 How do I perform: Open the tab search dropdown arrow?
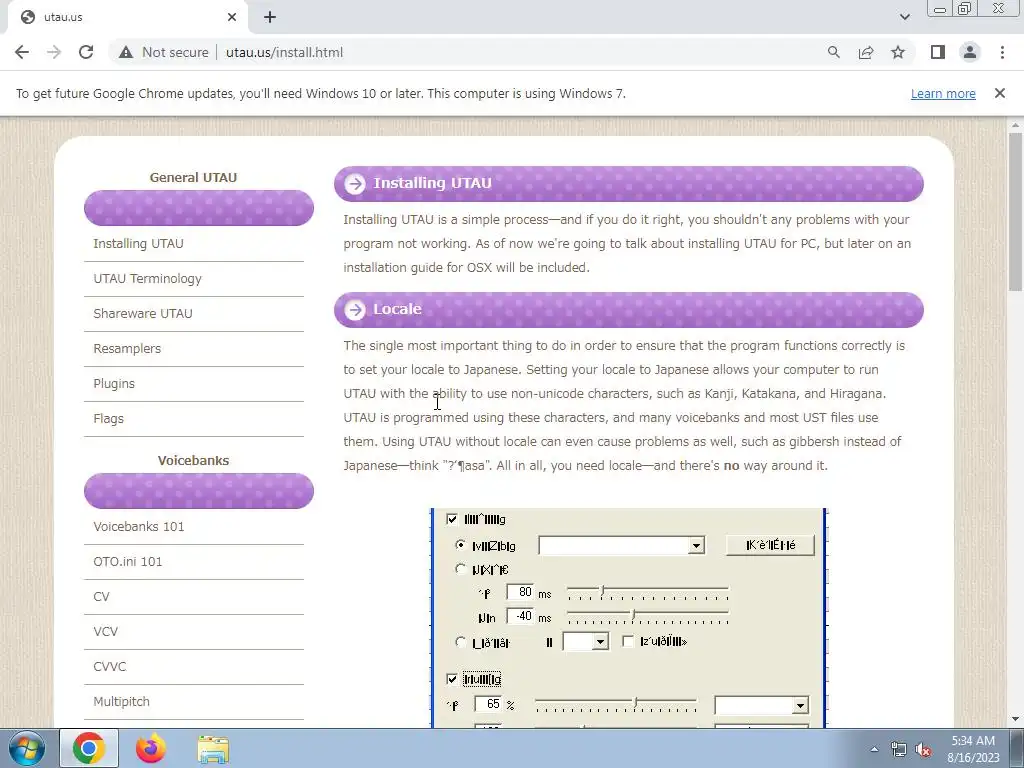(x=904, y=17)
